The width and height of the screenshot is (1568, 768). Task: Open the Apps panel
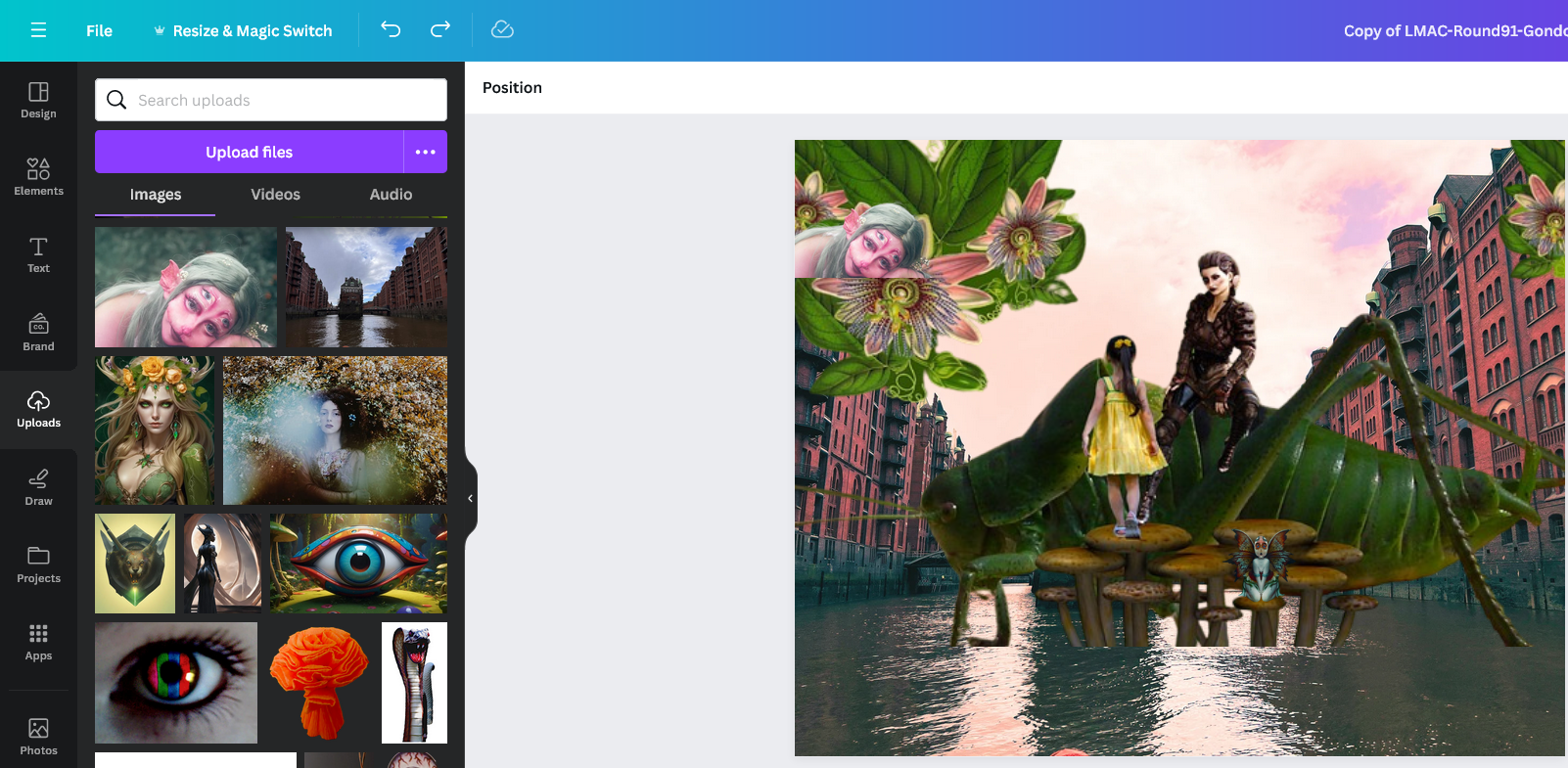click(38, 643)
